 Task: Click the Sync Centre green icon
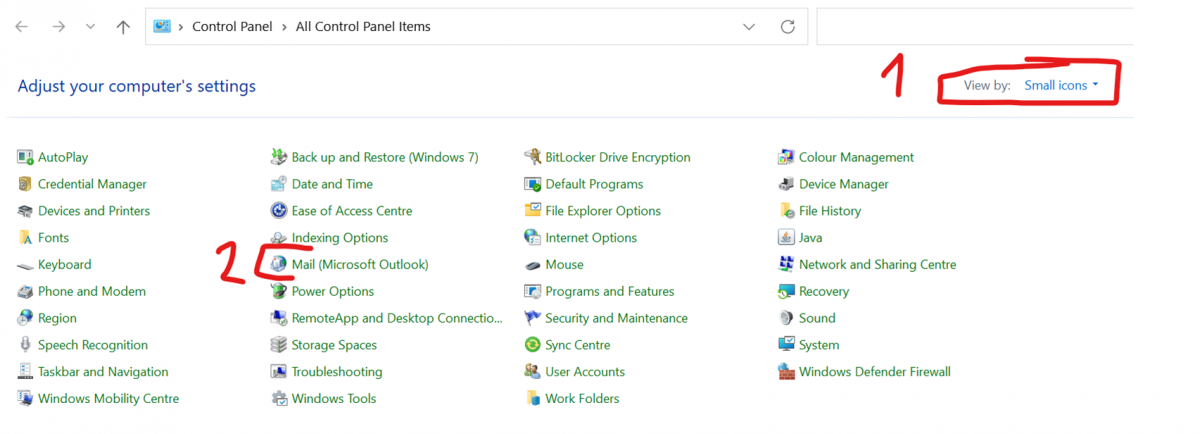pos(533,345)
